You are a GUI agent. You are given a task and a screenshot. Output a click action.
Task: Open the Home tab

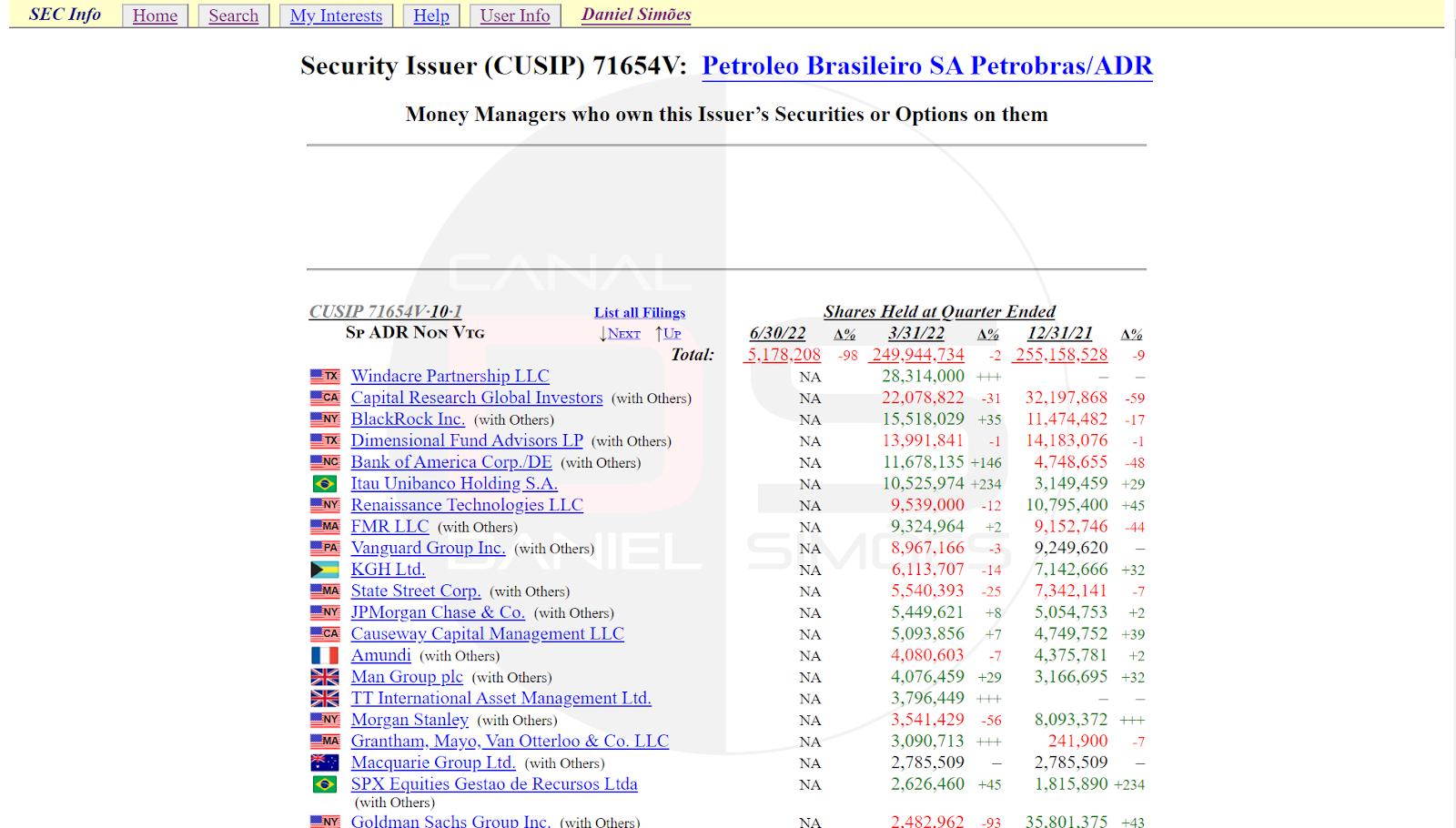point(155,15)
